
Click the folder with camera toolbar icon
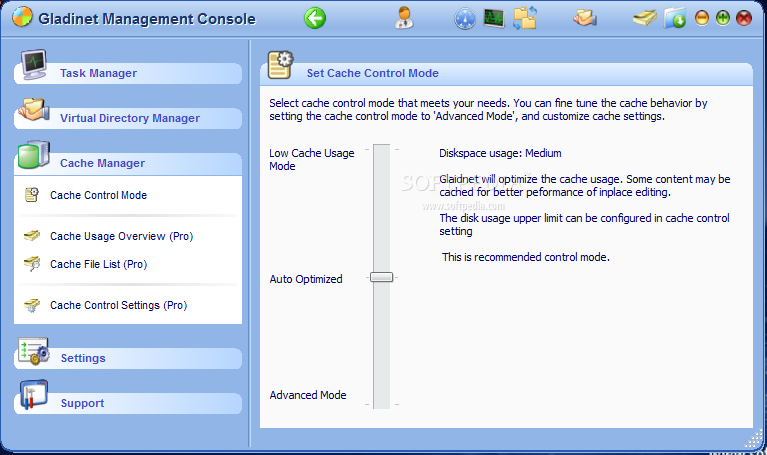point(585,18)
